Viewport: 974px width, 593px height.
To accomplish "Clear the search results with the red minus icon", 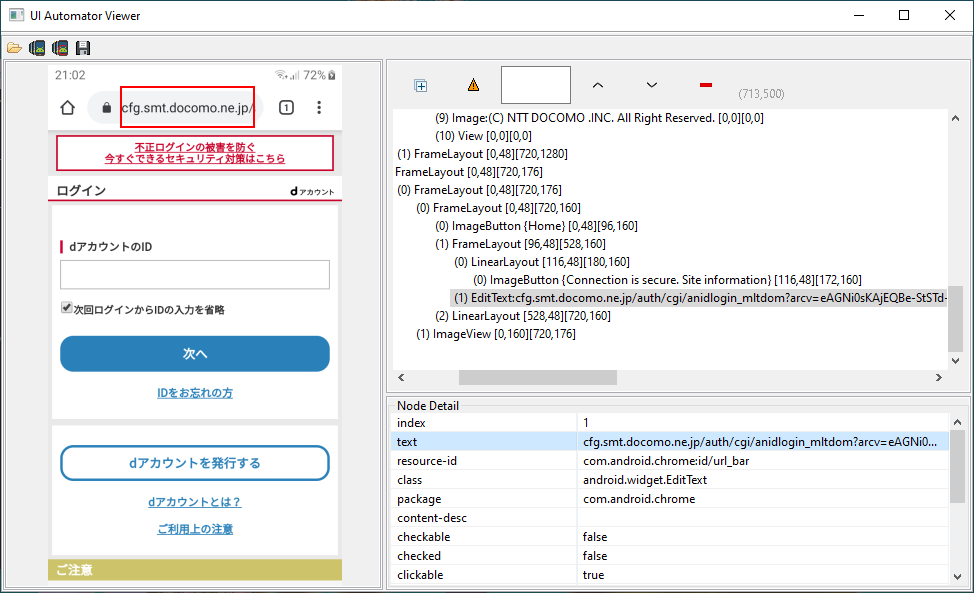I will 706,85.
